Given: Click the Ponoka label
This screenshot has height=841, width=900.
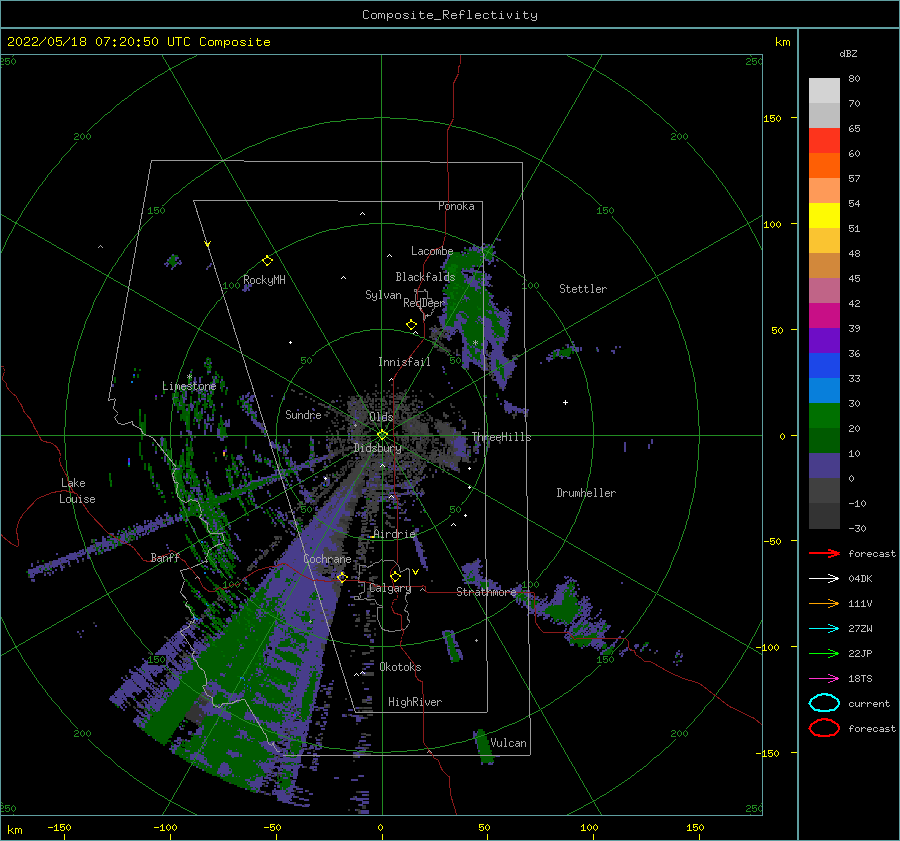Looking at the screenshot, I should tap(456, 206).
